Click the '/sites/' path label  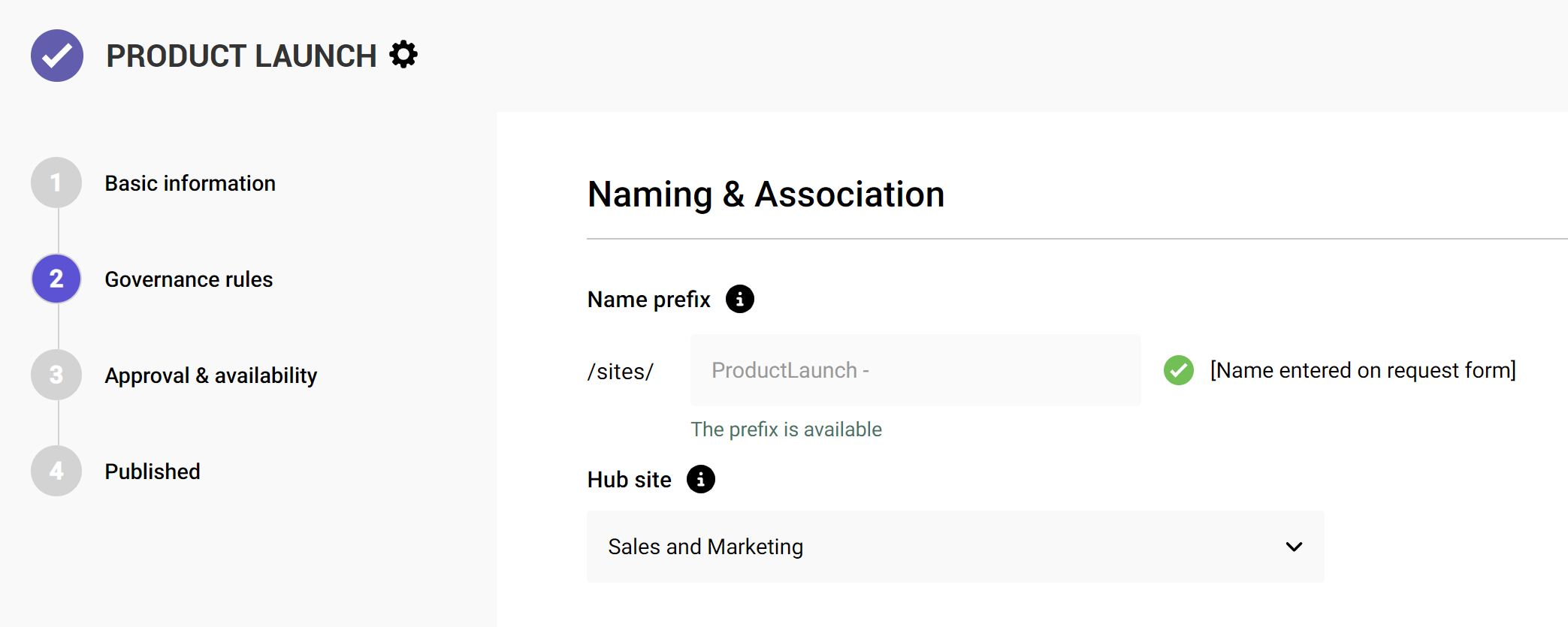pos(621,372)
